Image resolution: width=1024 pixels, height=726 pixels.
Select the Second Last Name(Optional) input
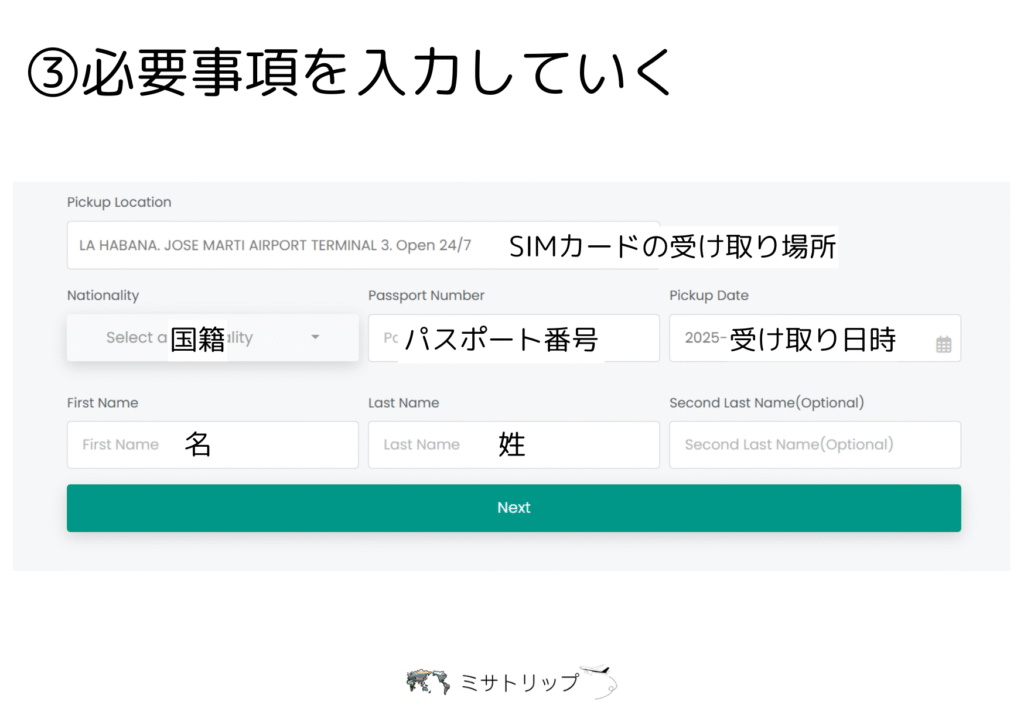(x=814, y=445)
